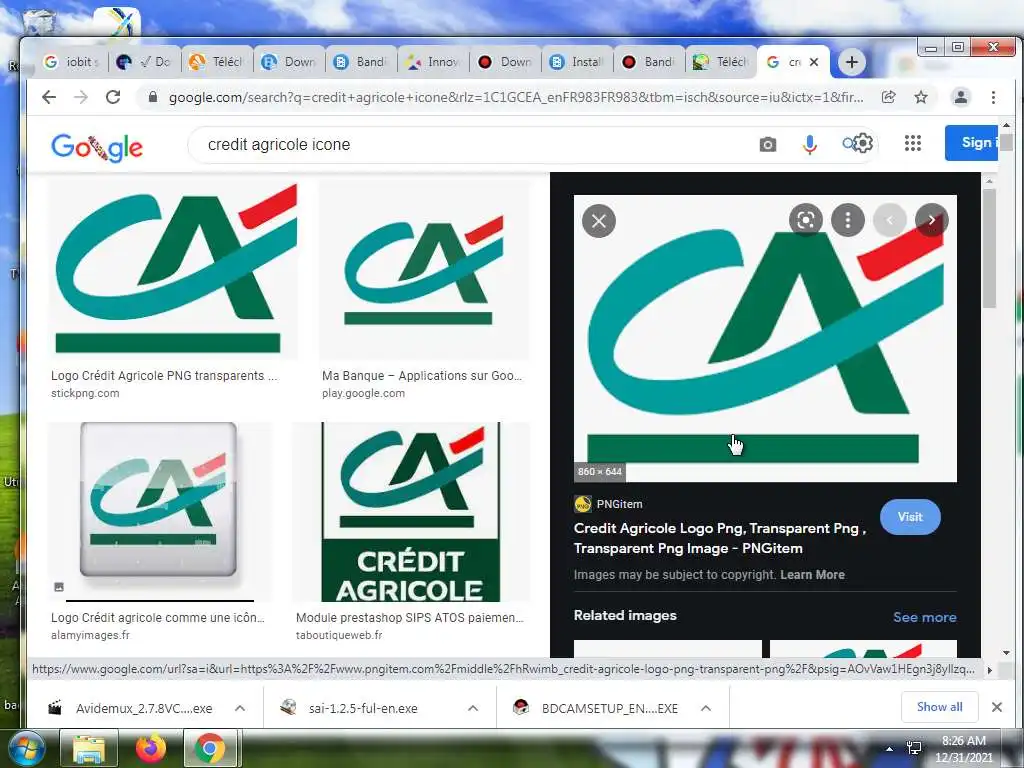Click the Google logo
1024x768 pixels.
tap(97, 148)
